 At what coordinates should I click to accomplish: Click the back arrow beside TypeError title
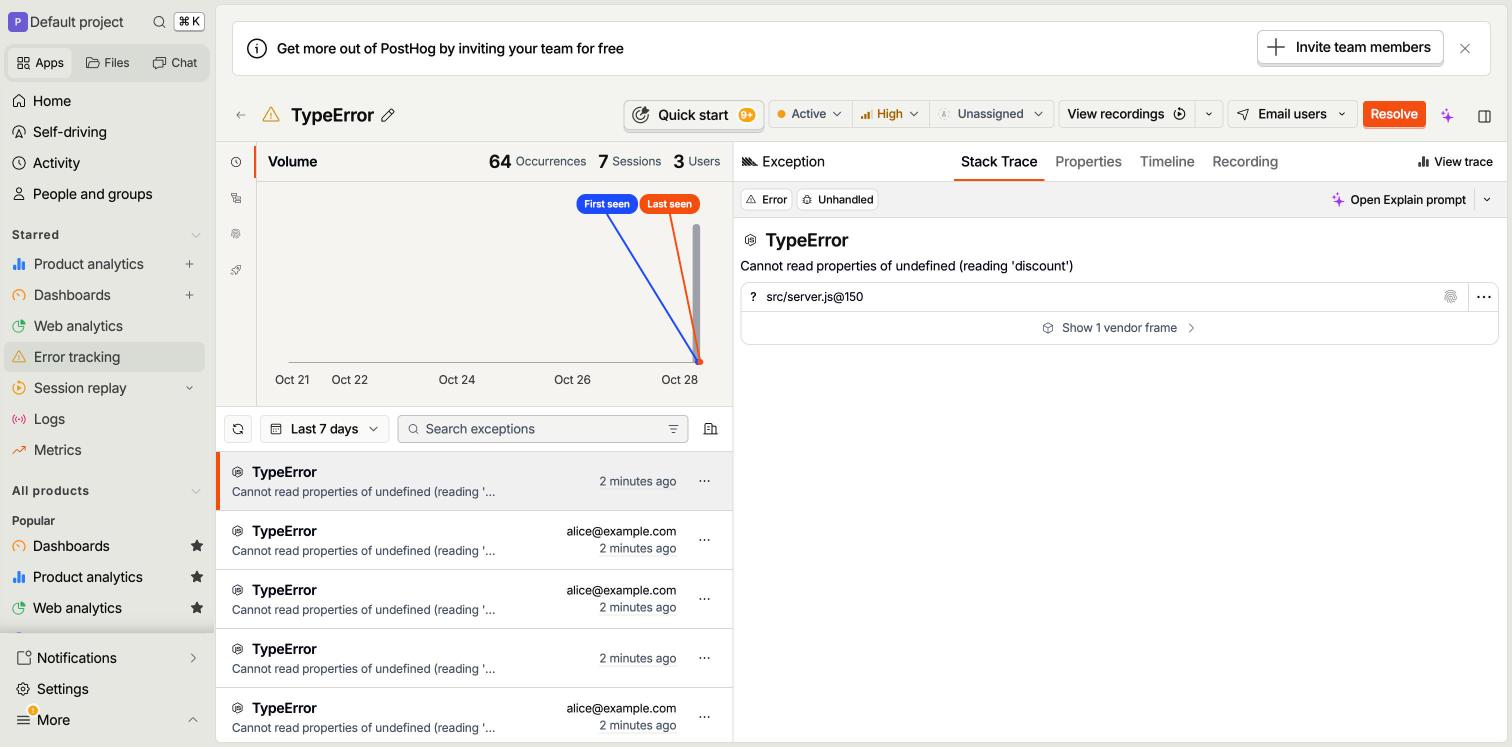coord(241,115)
